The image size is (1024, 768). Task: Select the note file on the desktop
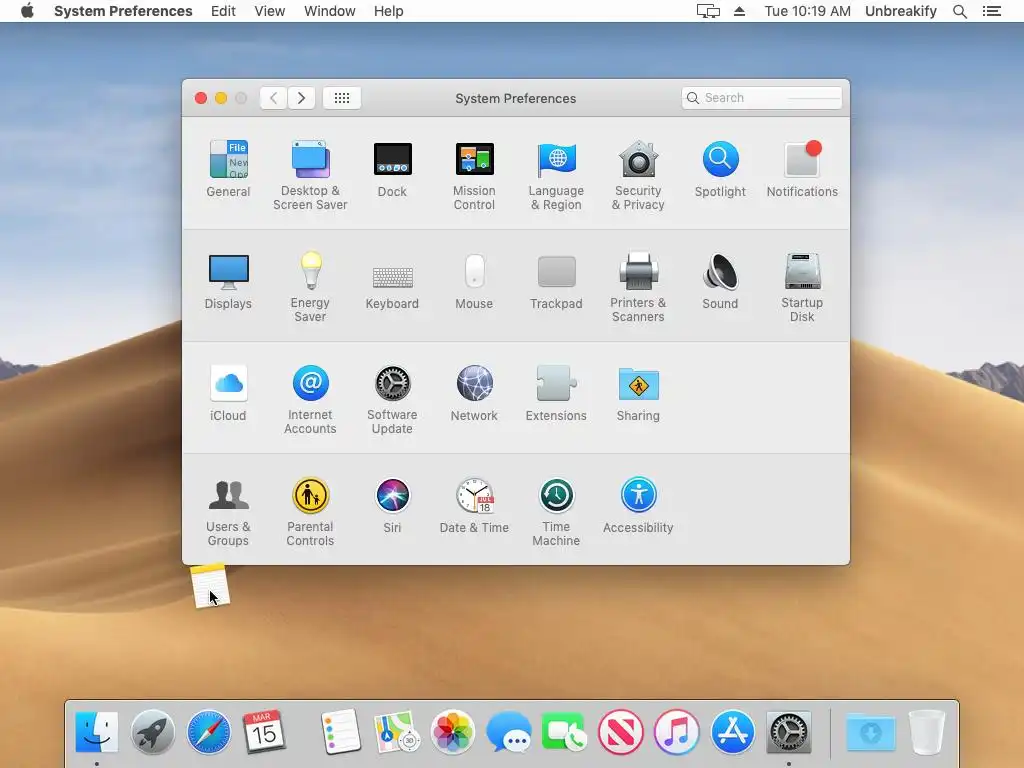click(x=210, y=586)
